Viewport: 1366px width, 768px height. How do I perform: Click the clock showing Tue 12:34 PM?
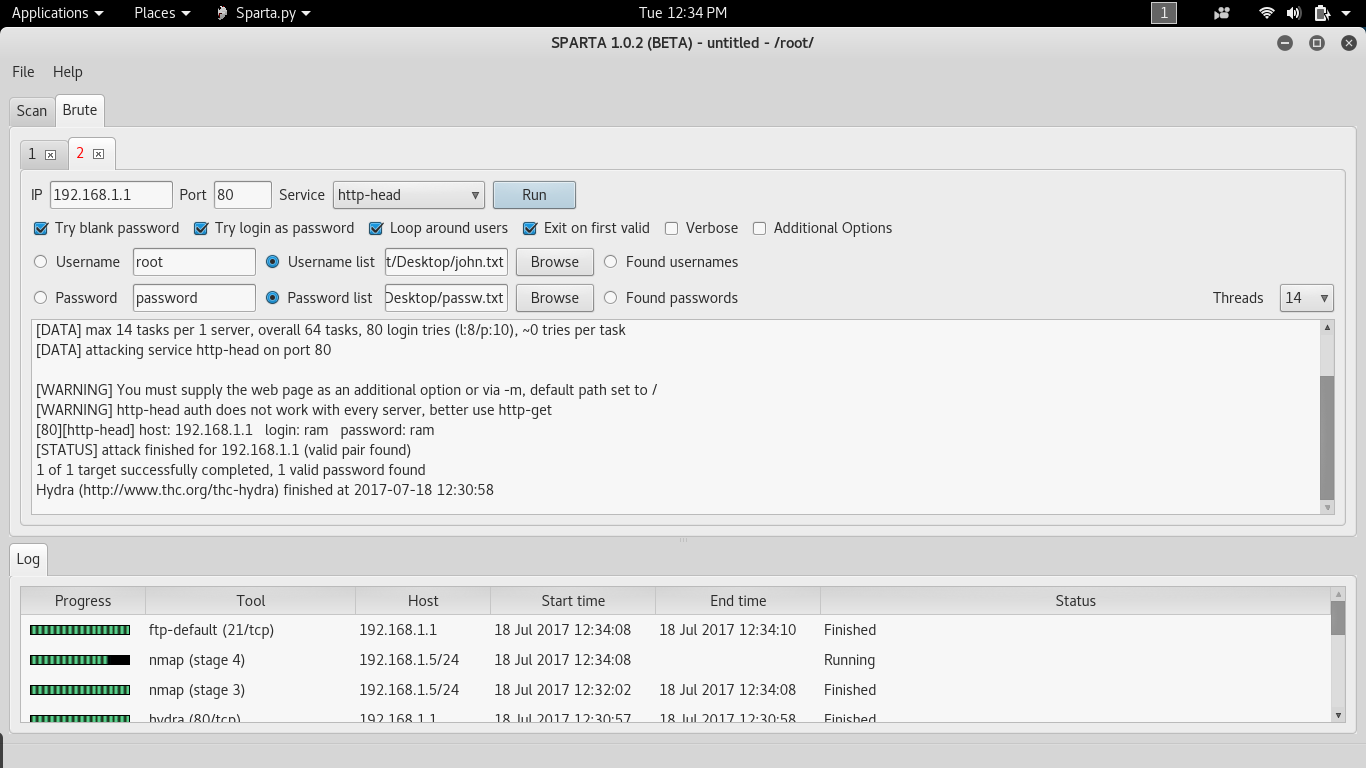(683, 13)
